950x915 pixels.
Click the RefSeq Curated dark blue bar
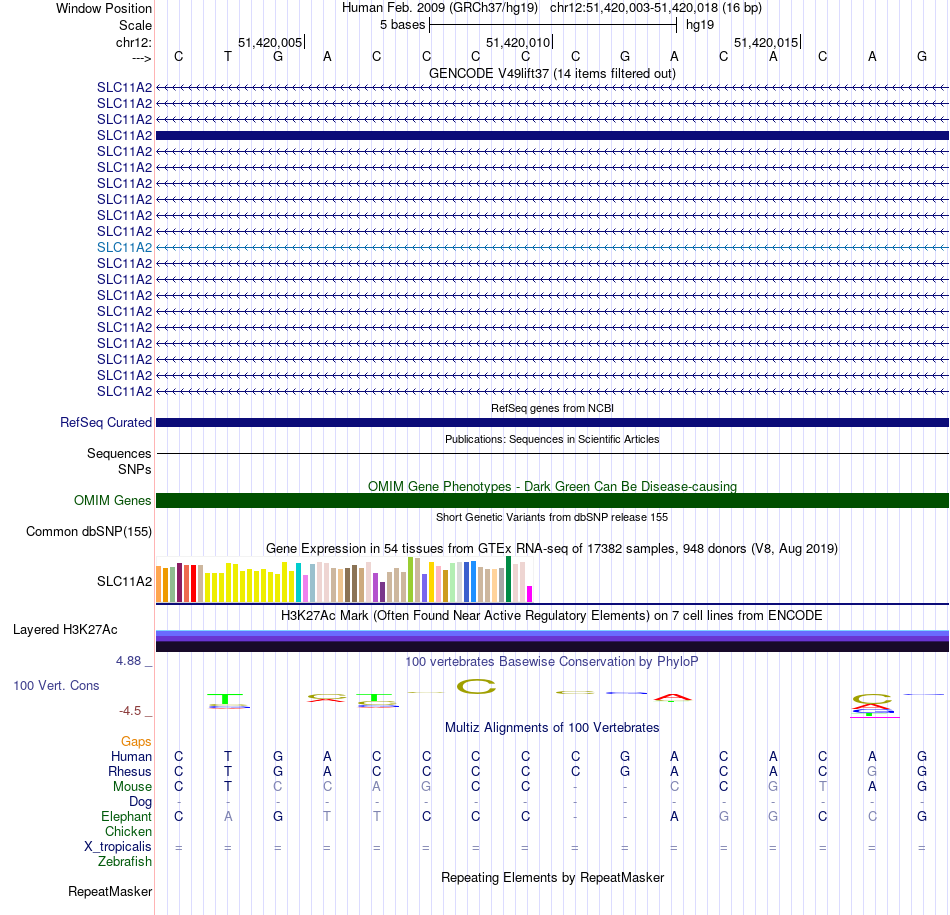tap(552, 422)
